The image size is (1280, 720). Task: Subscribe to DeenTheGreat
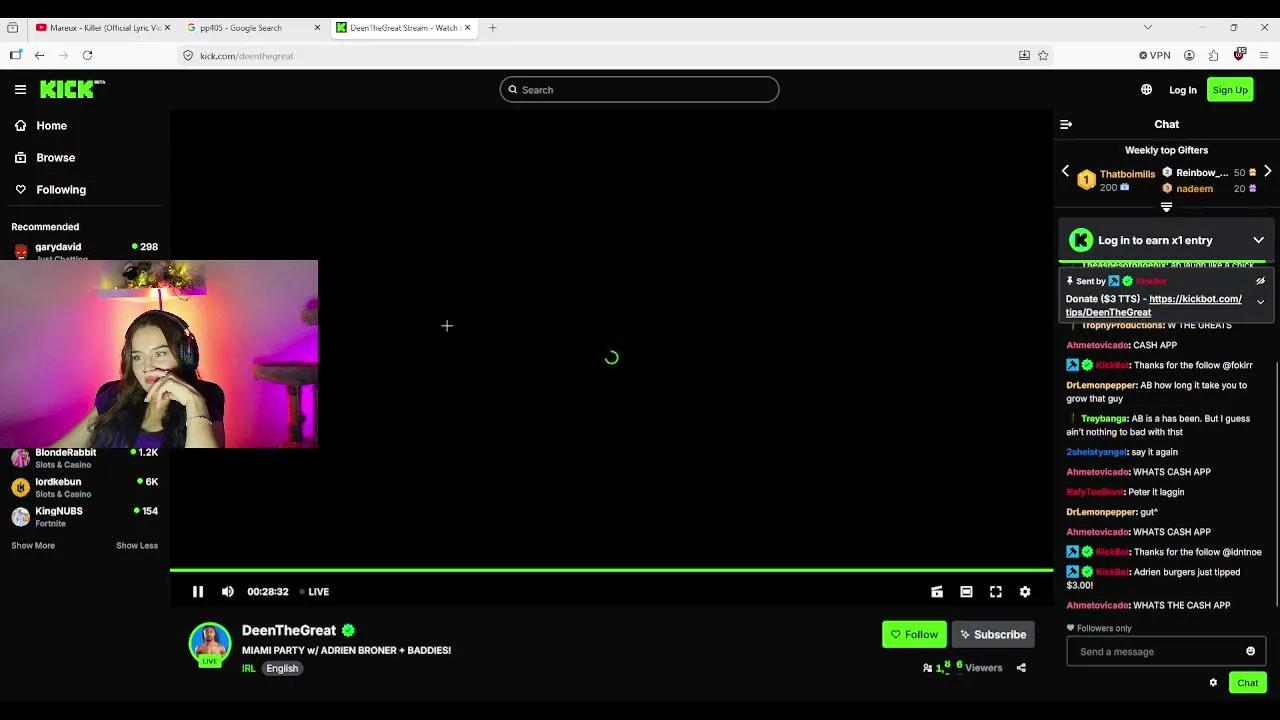click(x=993, y=635)
